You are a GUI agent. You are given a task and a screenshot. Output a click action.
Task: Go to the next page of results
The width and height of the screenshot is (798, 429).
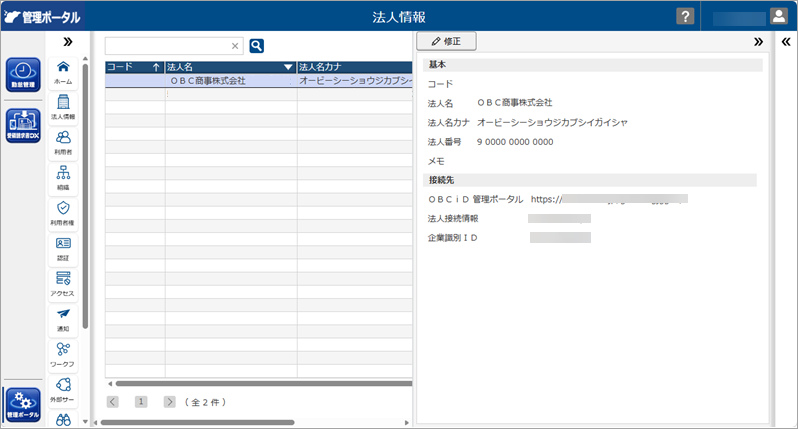click(169, 402)
